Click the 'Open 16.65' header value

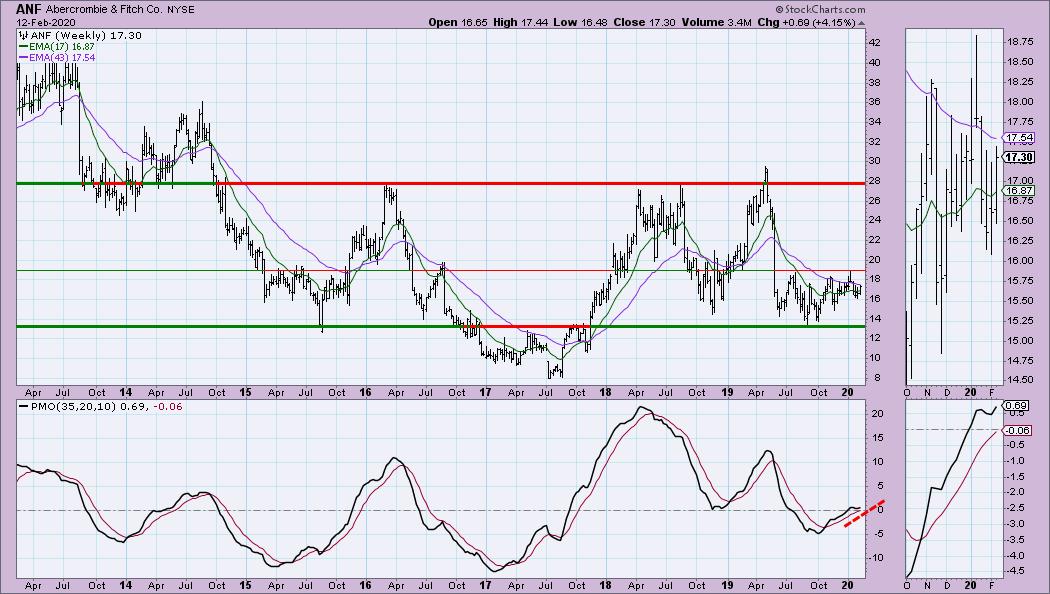pyautogui.click(x=458, y=22)
